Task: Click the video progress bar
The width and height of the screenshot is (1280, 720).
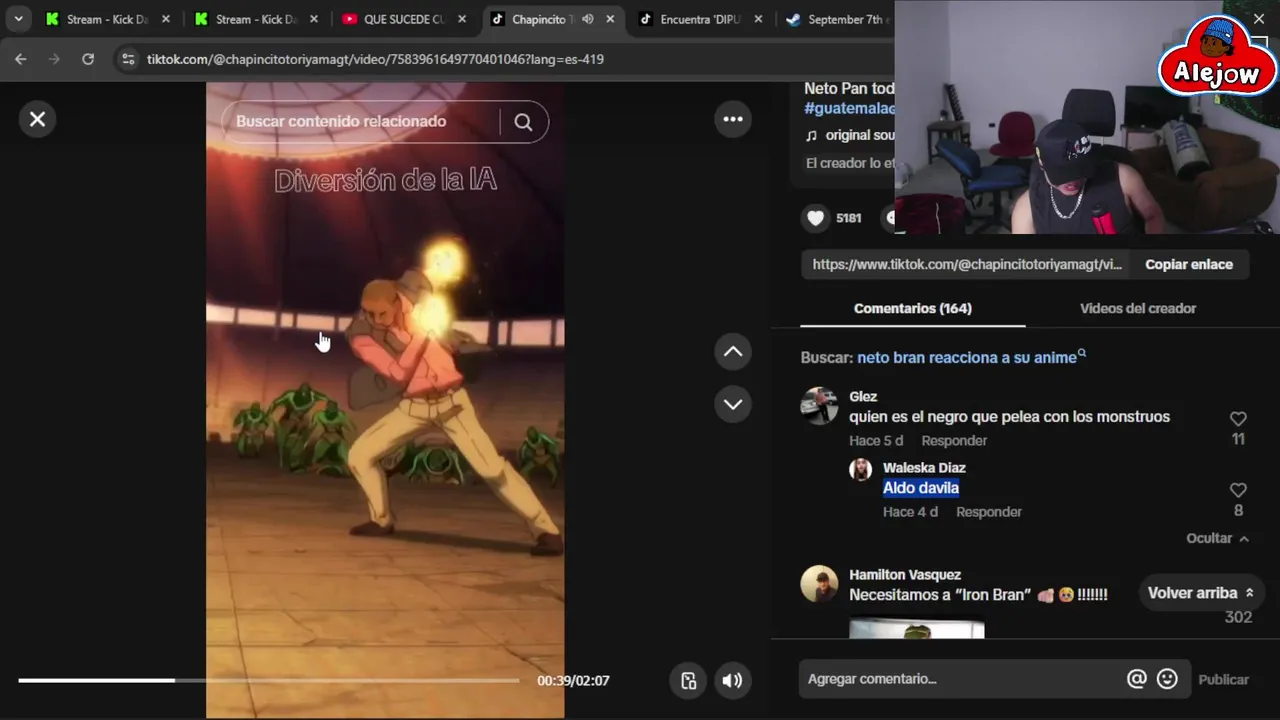Action: coord(268,680)
